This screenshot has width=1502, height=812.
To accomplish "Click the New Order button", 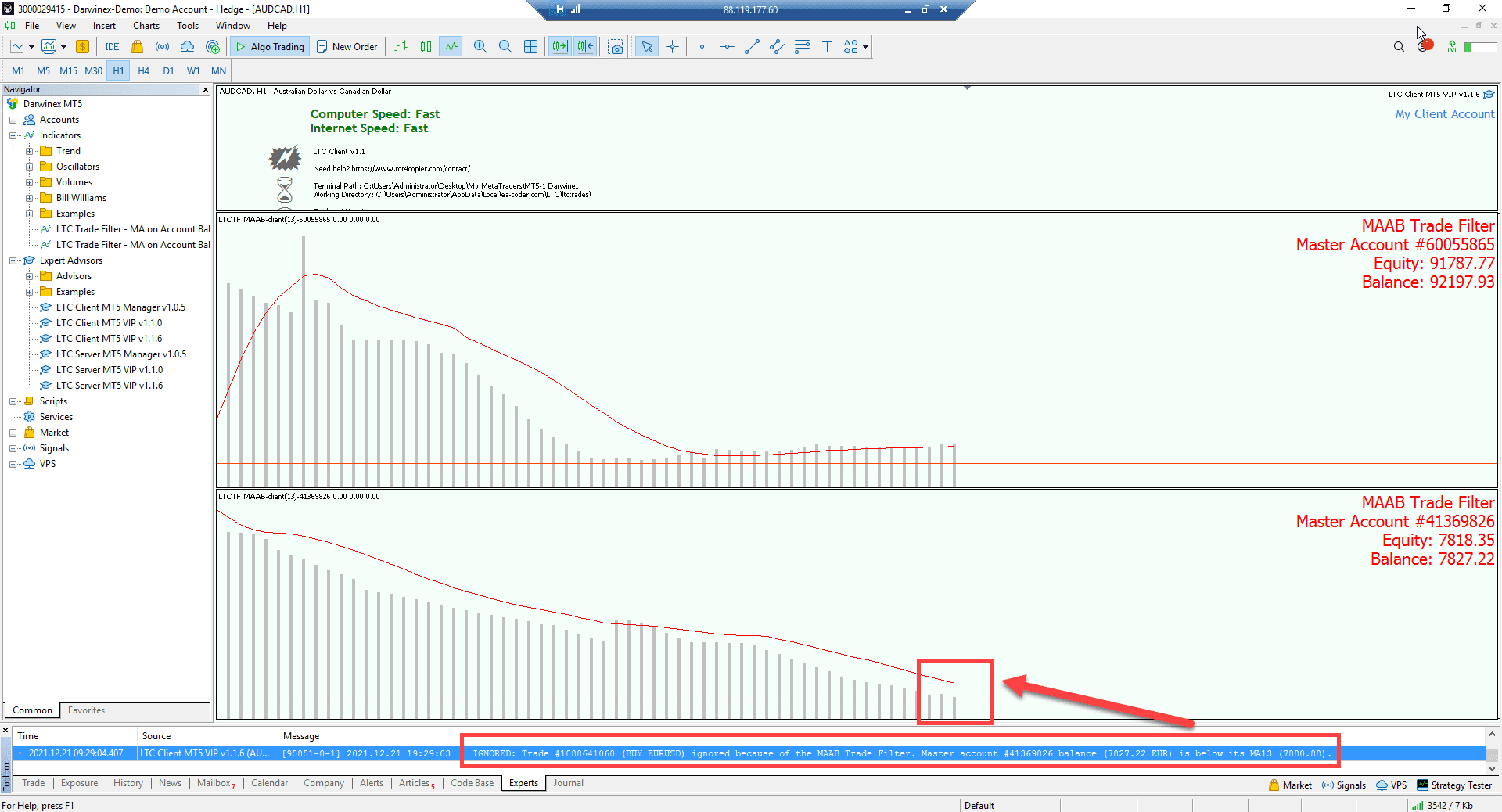I will pos(347,47).
